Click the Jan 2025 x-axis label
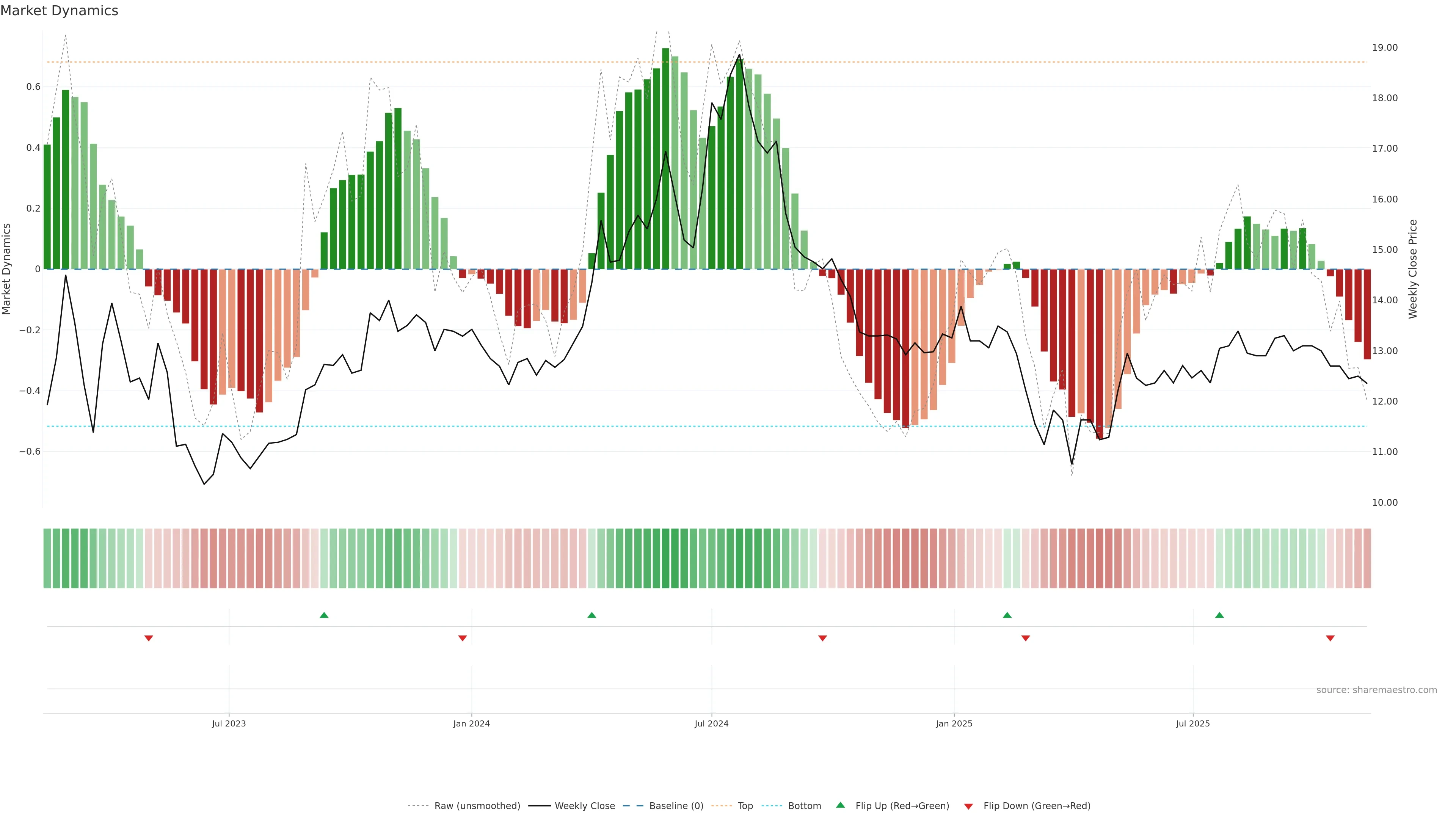This screenshot has height=819, width=1456. (x=954, y=723)
